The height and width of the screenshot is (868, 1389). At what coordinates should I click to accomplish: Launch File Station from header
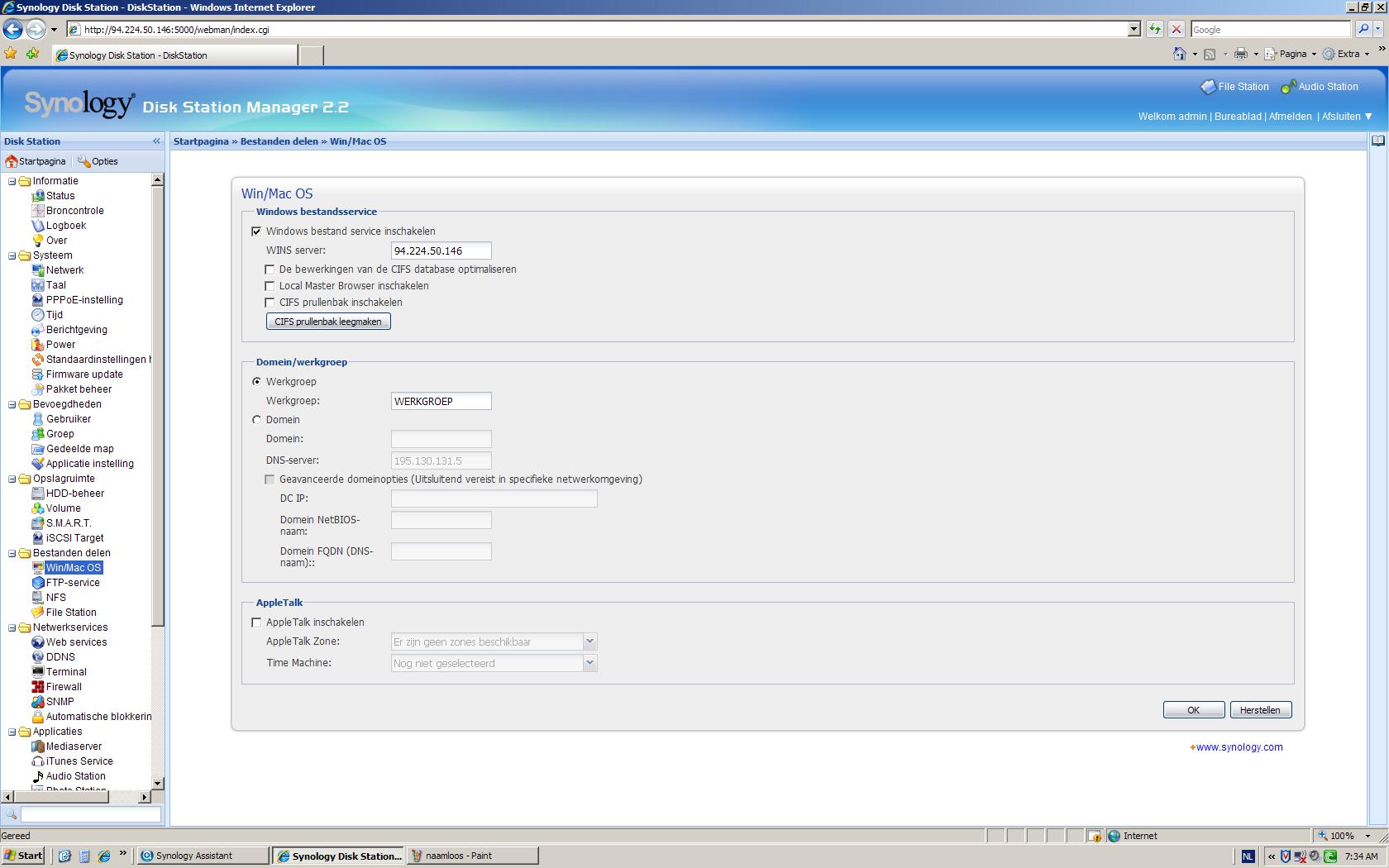1234,87
